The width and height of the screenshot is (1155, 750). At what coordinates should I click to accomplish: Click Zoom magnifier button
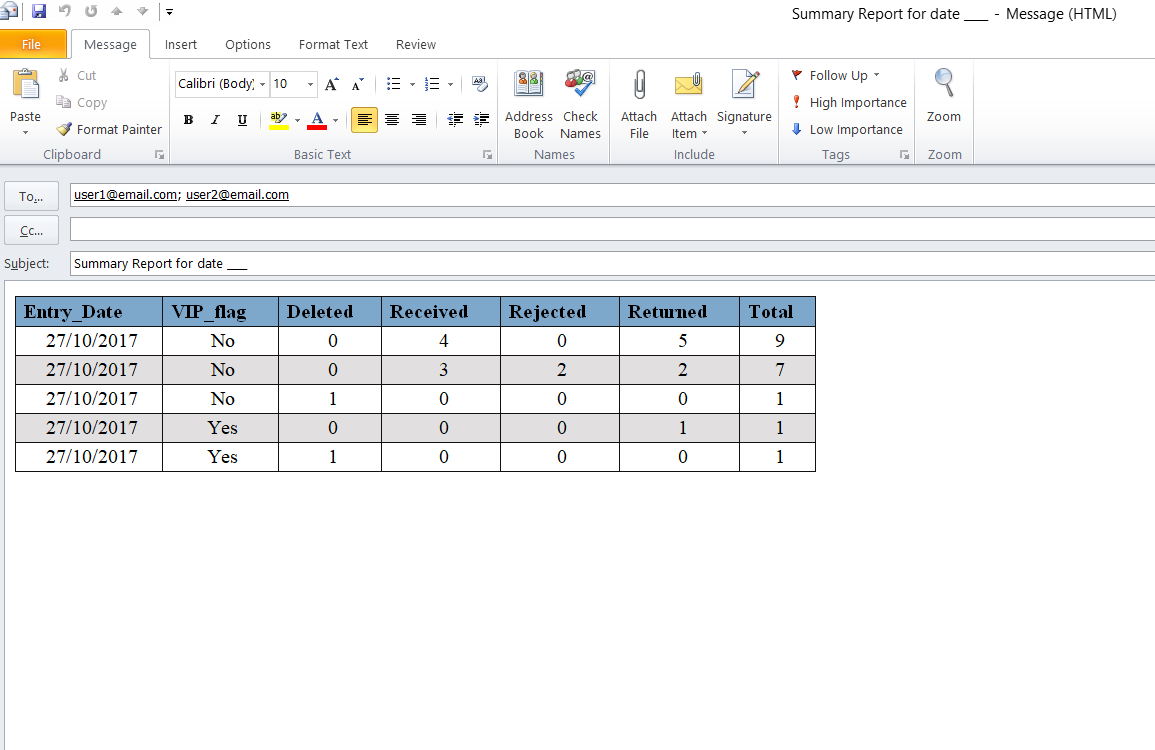[944, 96]
